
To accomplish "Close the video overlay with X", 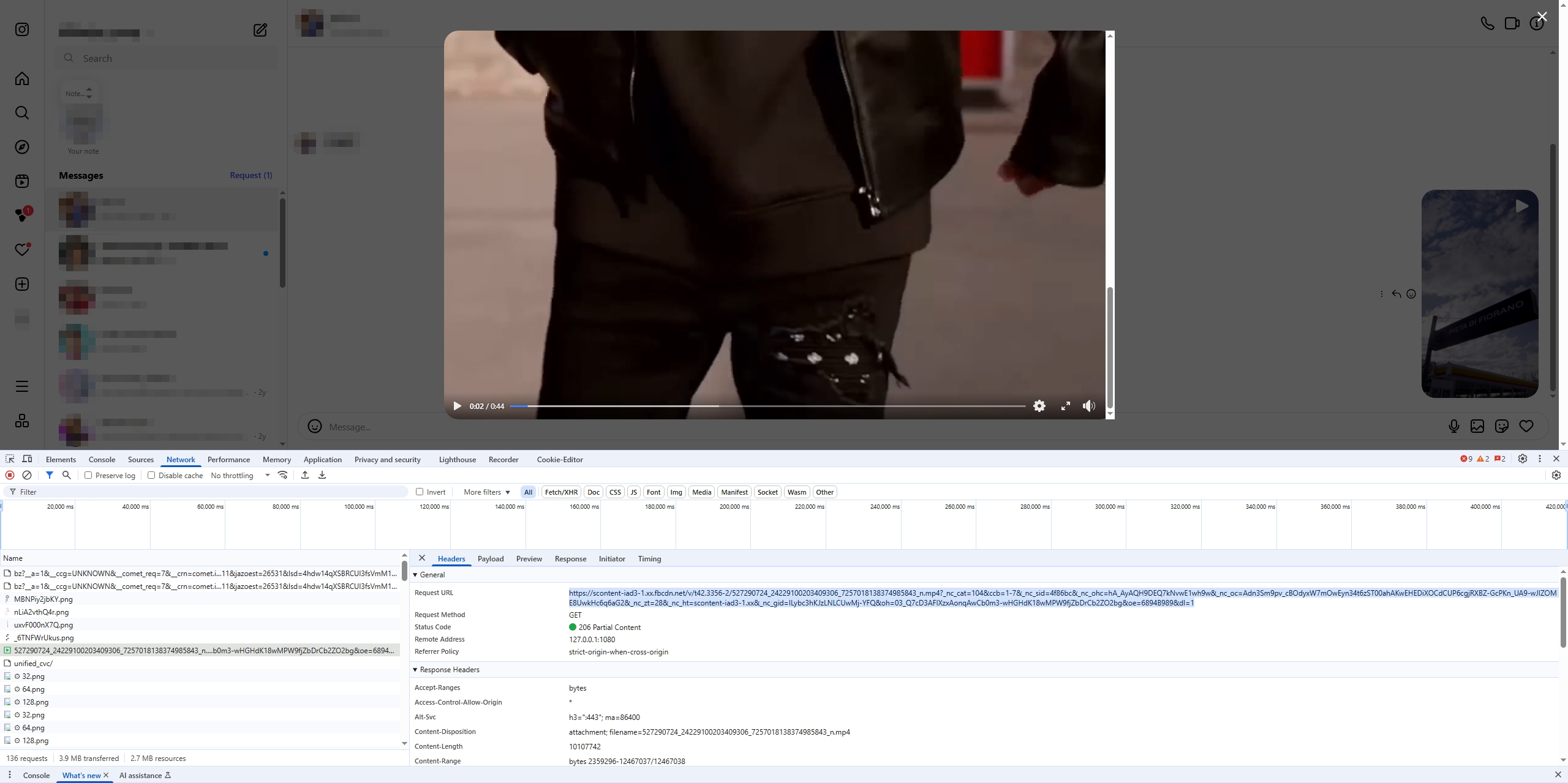I will coord(1542,17).
